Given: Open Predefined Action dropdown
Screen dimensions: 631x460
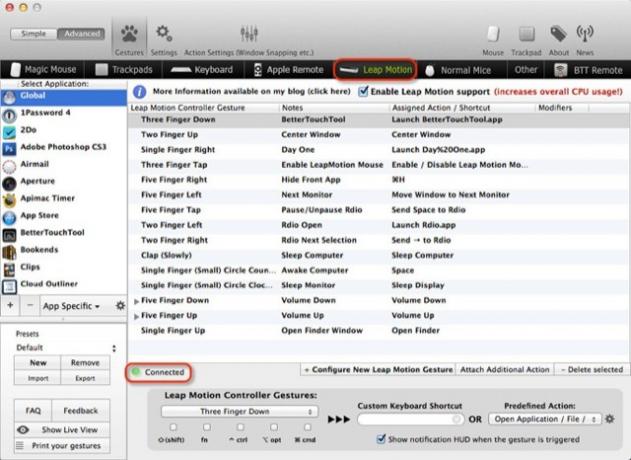Looking at the screenshot, I should [x=545, y=419].
